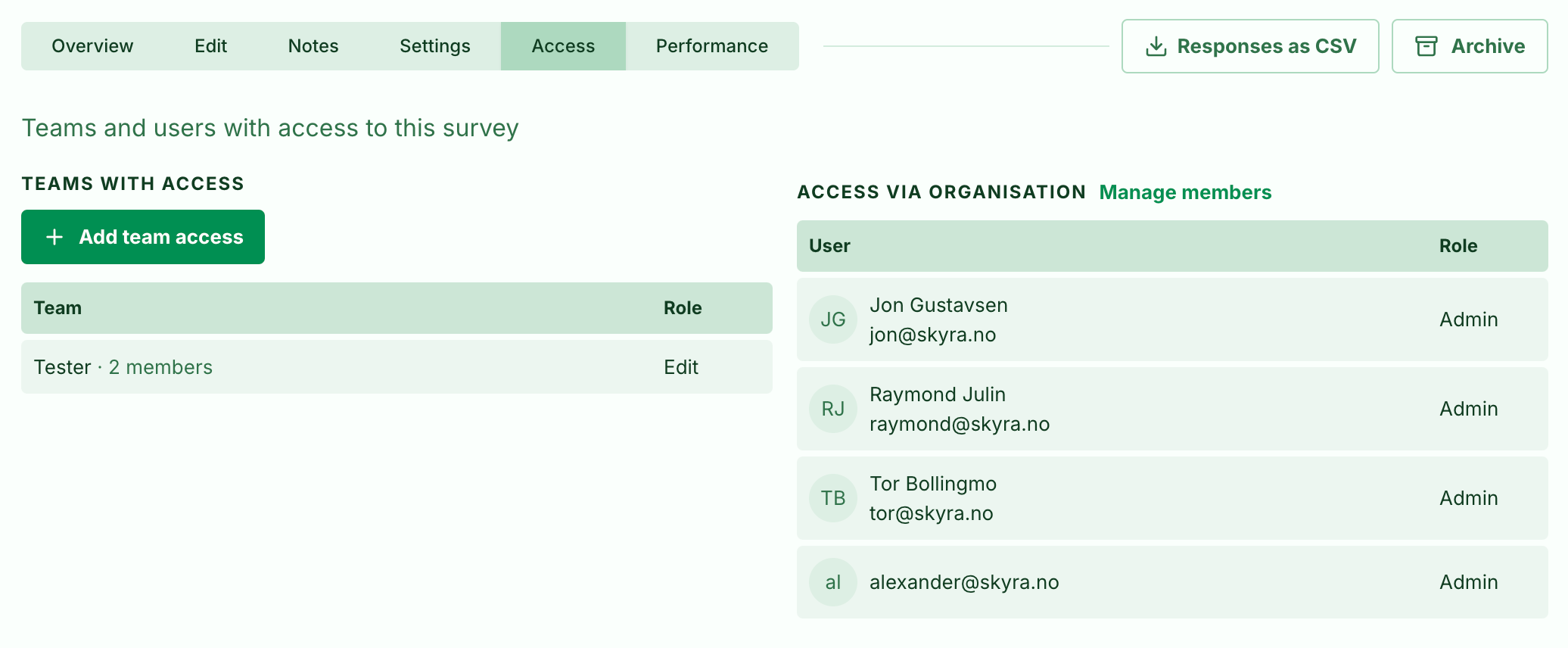
Task: Click the download icon on Responses as CSV
Action: tap(1156, 46)
